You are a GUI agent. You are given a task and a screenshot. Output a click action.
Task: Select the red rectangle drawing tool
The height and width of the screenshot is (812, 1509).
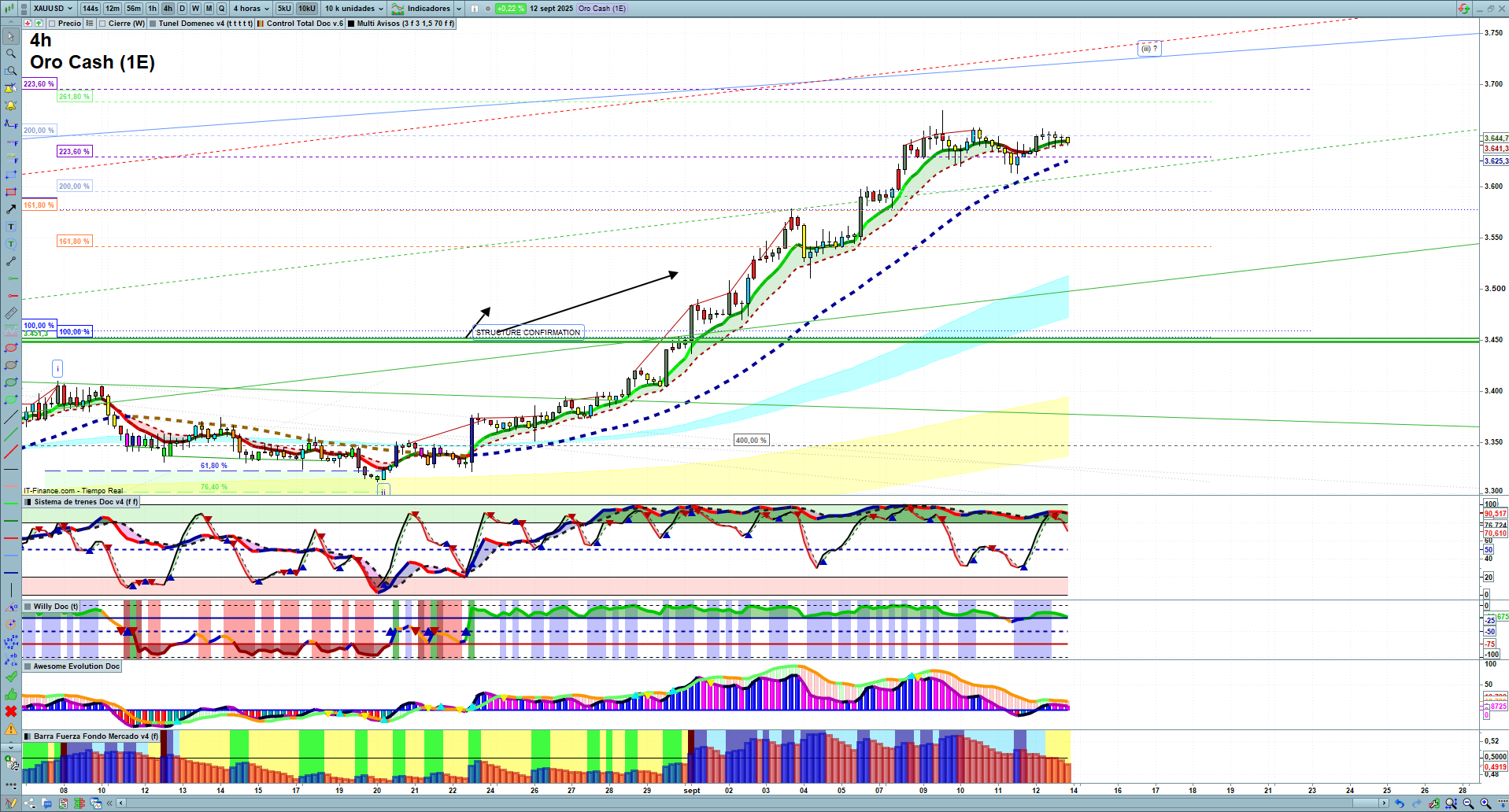(11, 192)
